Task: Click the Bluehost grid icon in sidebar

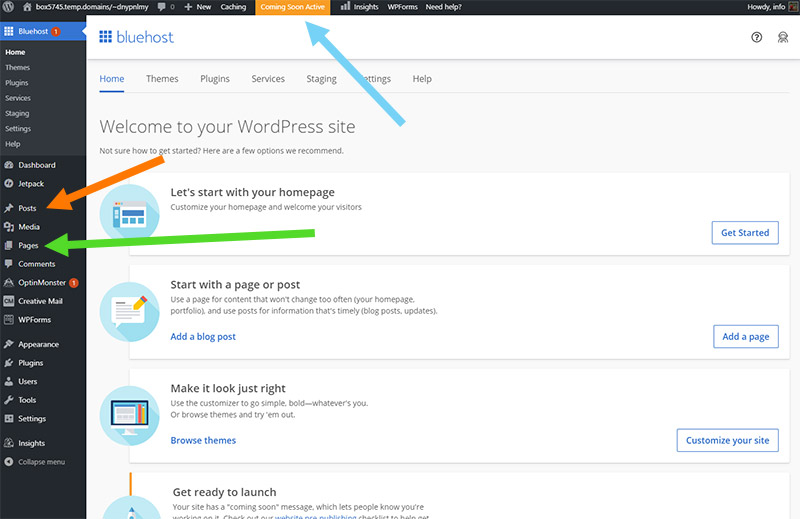Action: [9, 31]
